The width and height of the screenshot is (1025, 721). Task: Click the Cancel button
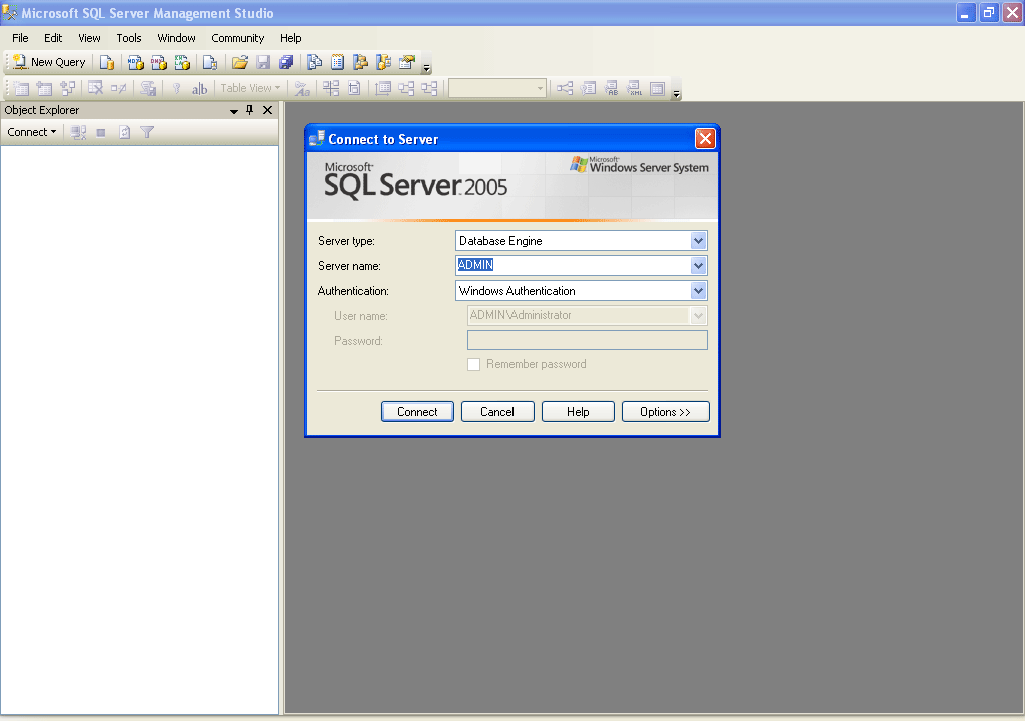tap(497, 412)
